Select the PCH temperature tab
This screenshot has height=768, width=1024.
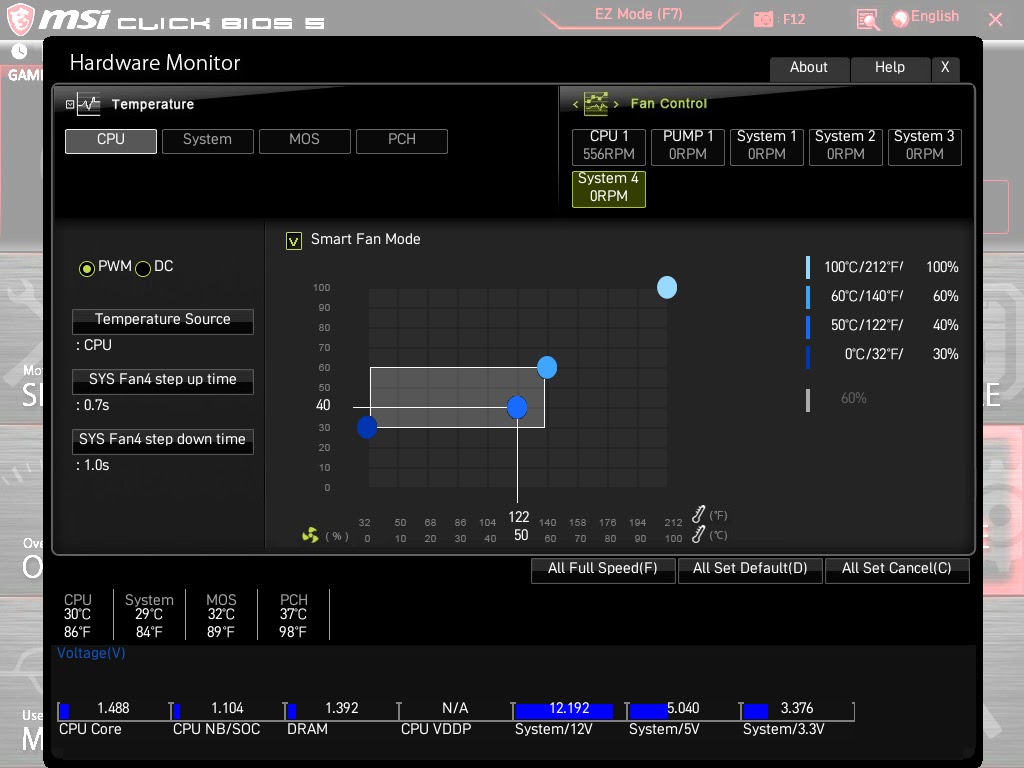click(x=402, y=140)
